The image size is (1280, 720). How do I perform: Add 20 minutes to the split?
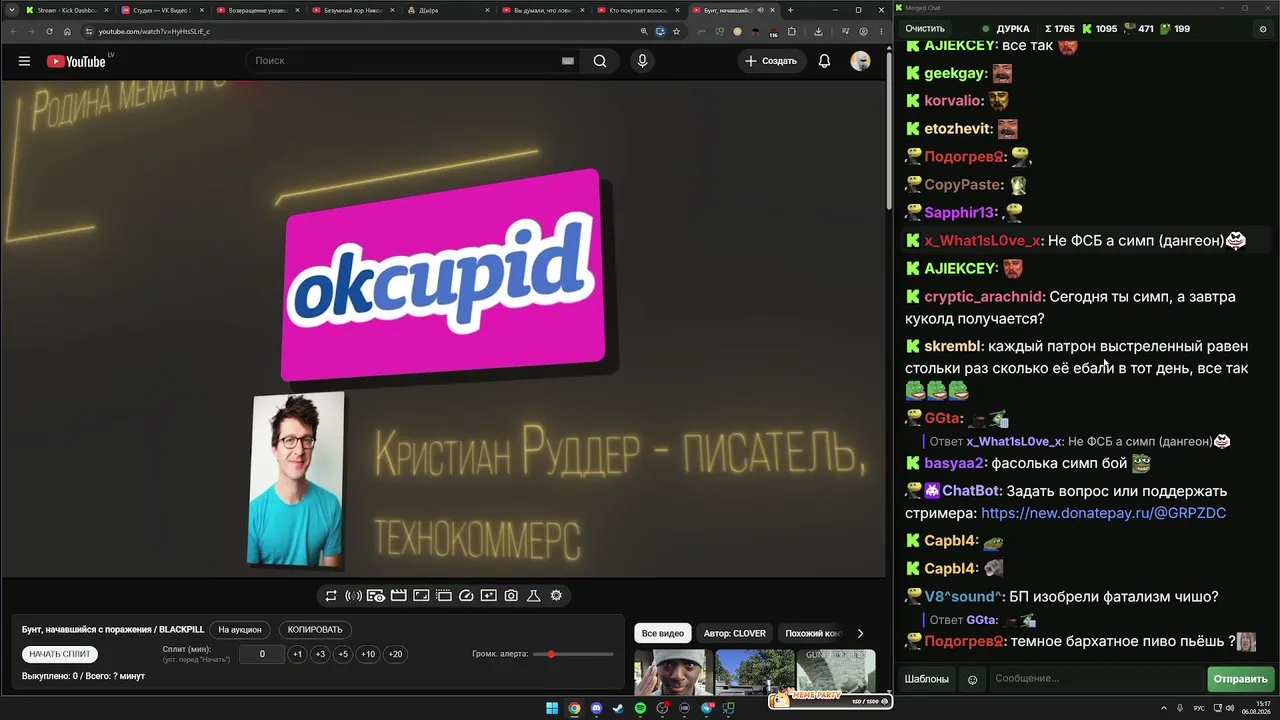[x=395, y=654]
